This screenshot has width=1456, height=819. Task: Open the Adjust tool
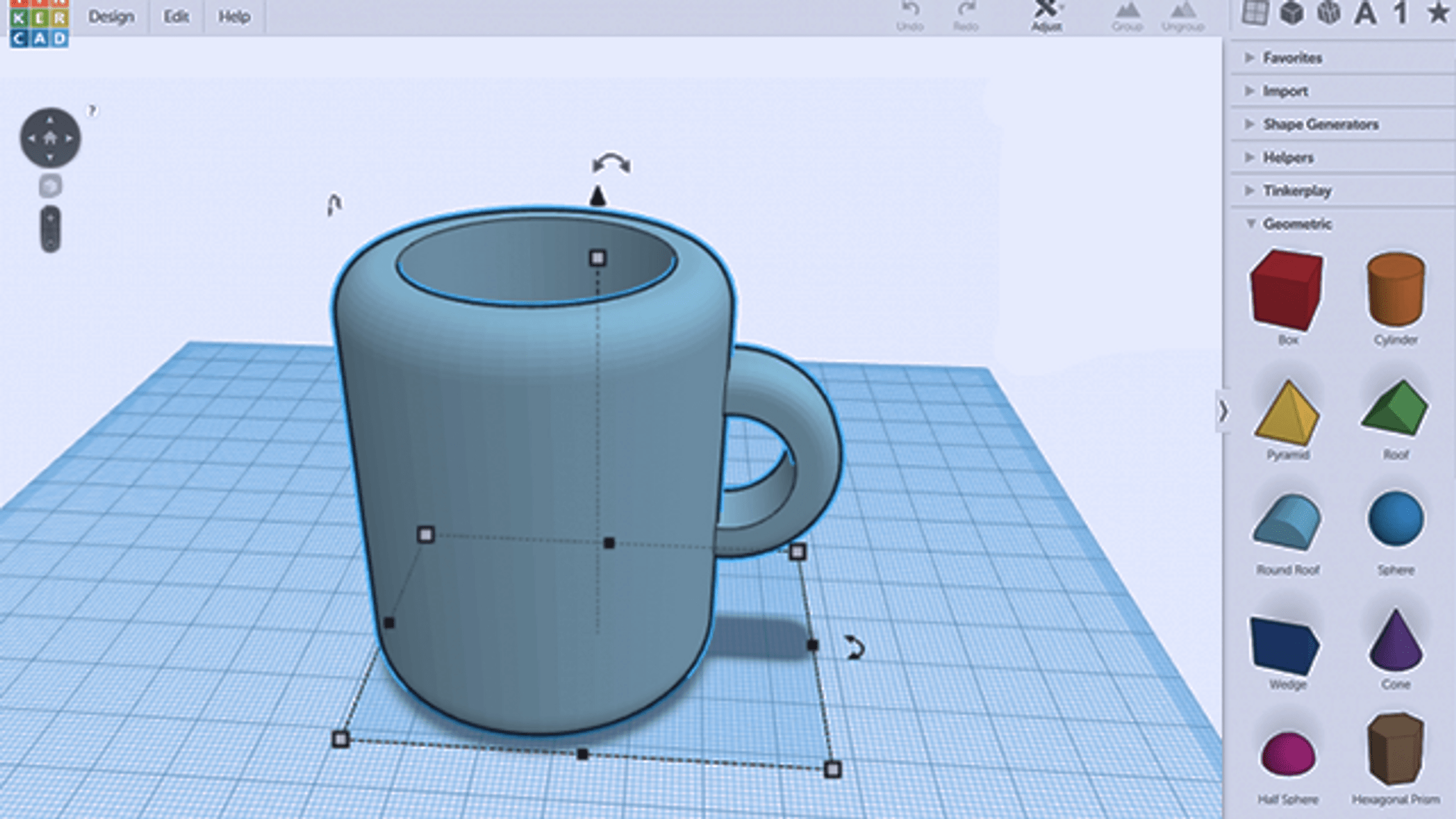[x=1046, y=16]
